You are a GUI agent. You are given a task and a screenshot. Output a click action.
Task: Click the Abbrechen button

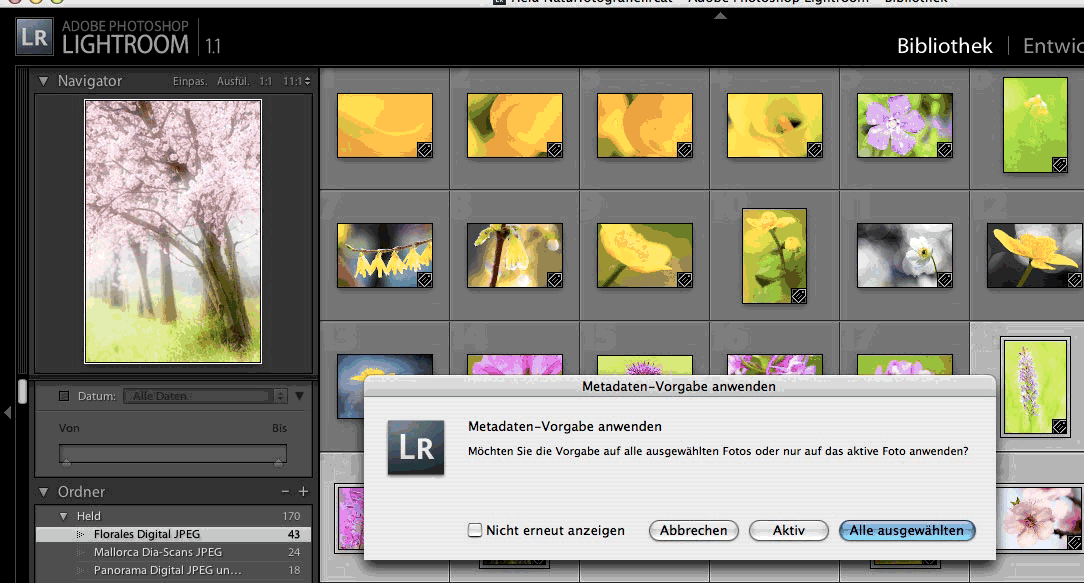[x=693, y=530]
